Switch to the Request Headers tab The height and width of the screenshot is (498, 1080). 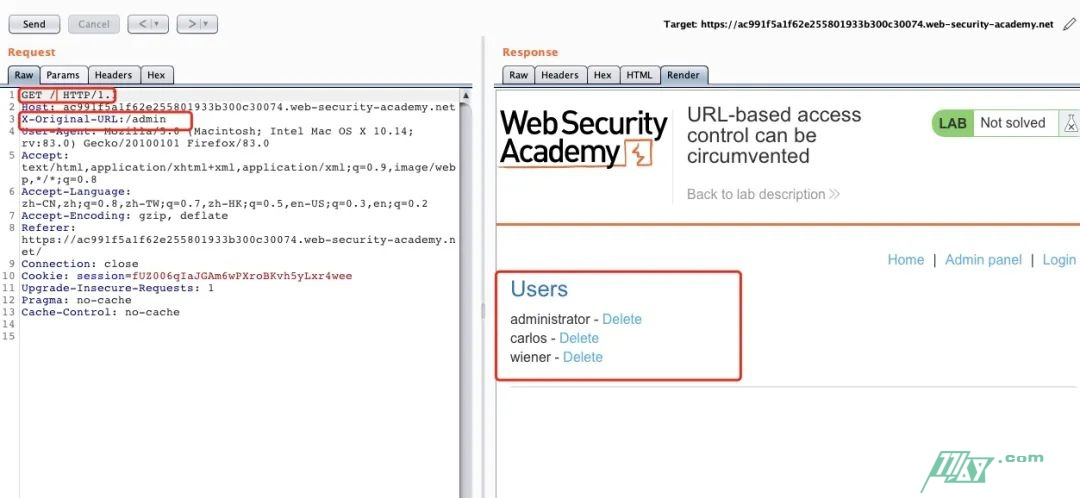(x=113, y=75)
